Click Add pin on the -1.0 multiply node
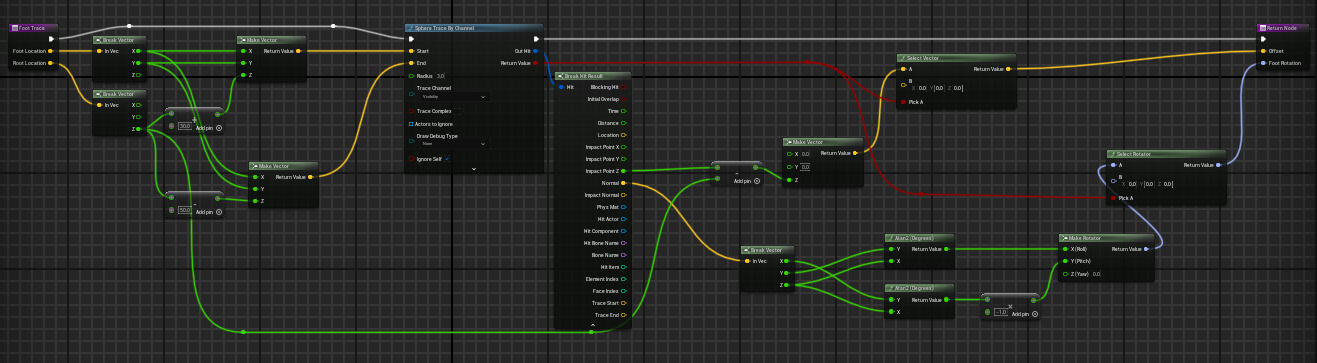The image size is (1317, 363). pos(1024,314)
